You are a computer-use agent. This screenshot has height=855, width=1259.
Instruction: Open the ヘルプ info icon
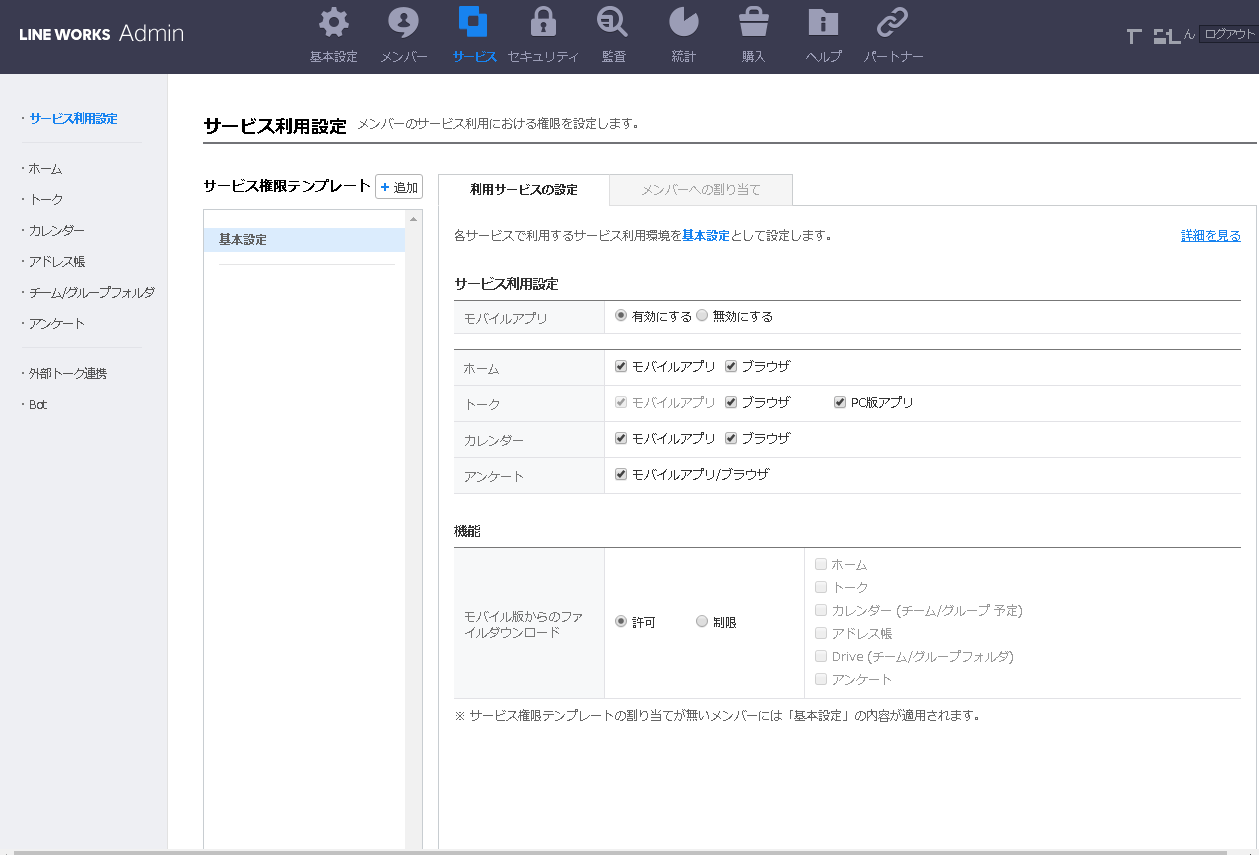(823, 23)
